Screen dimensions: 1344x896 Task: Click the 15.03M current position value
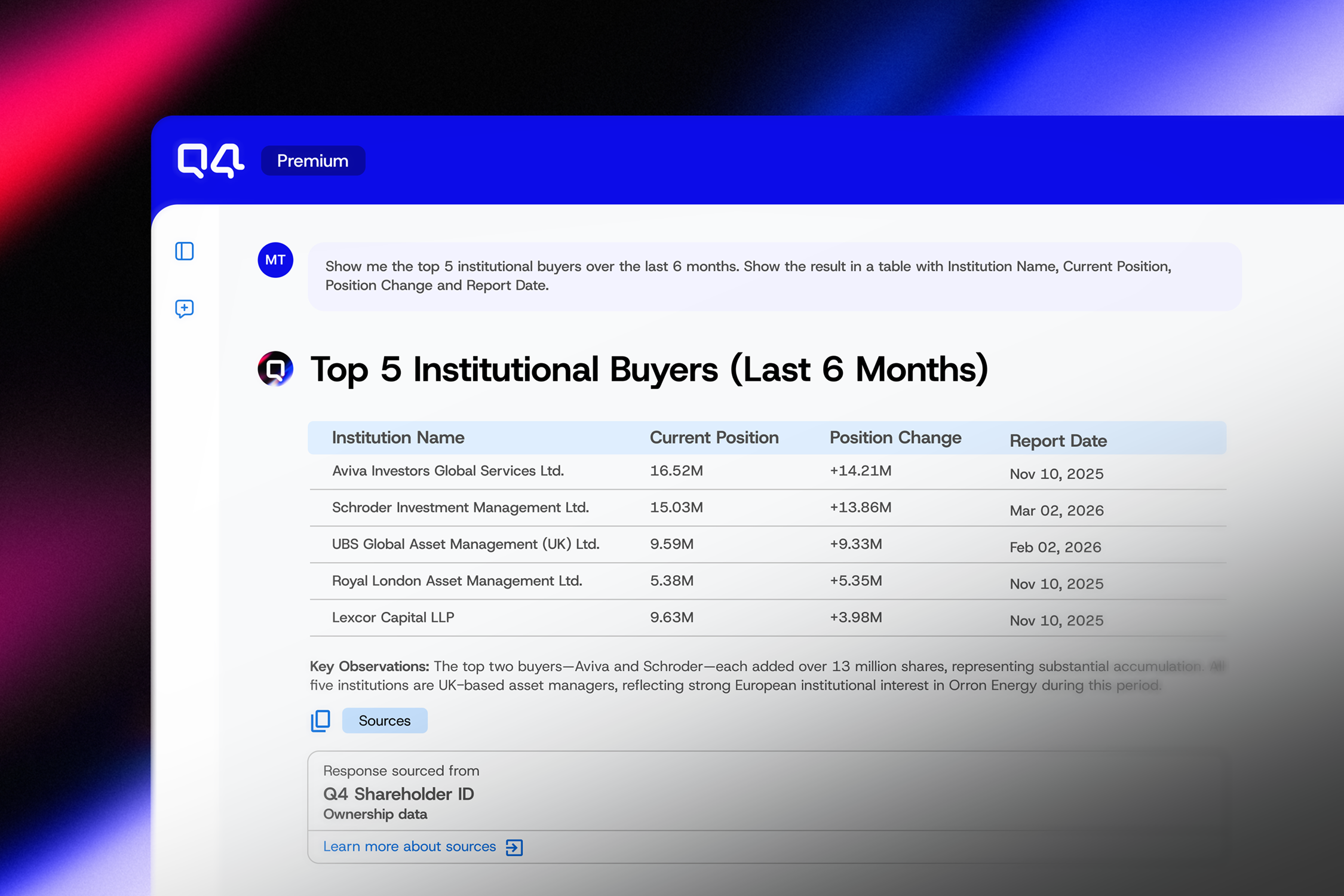(x=677, y=507)
